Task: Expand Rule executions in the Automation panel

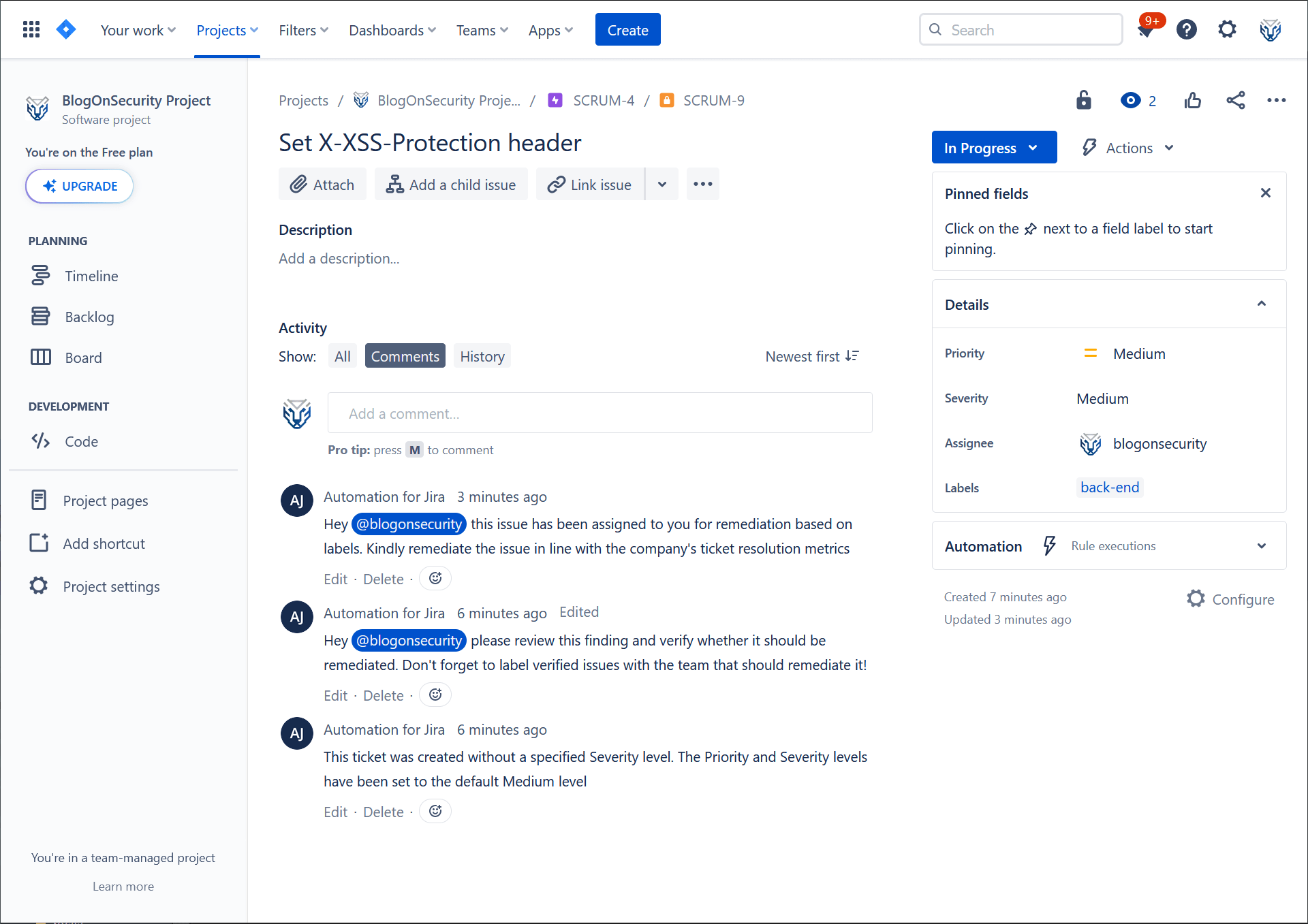Action: click(x=1262, y=545)
